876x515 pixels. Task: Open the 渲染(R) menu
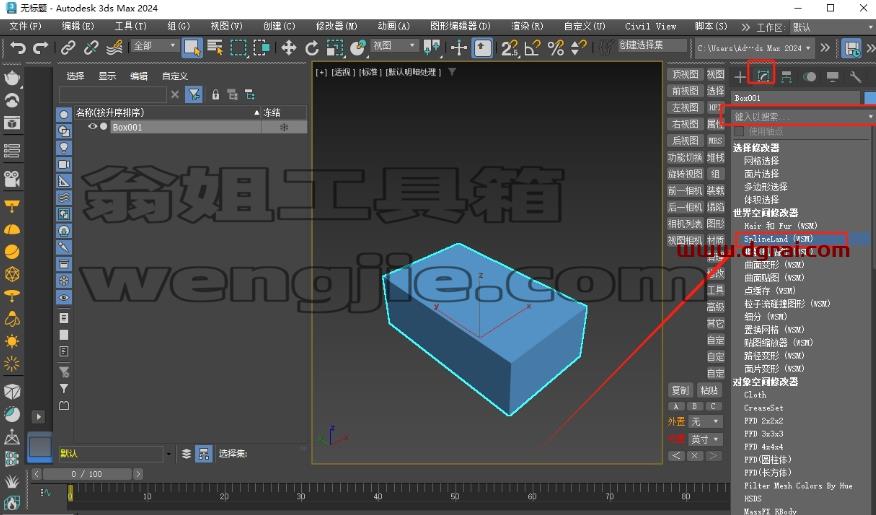(x=527, y=26)
